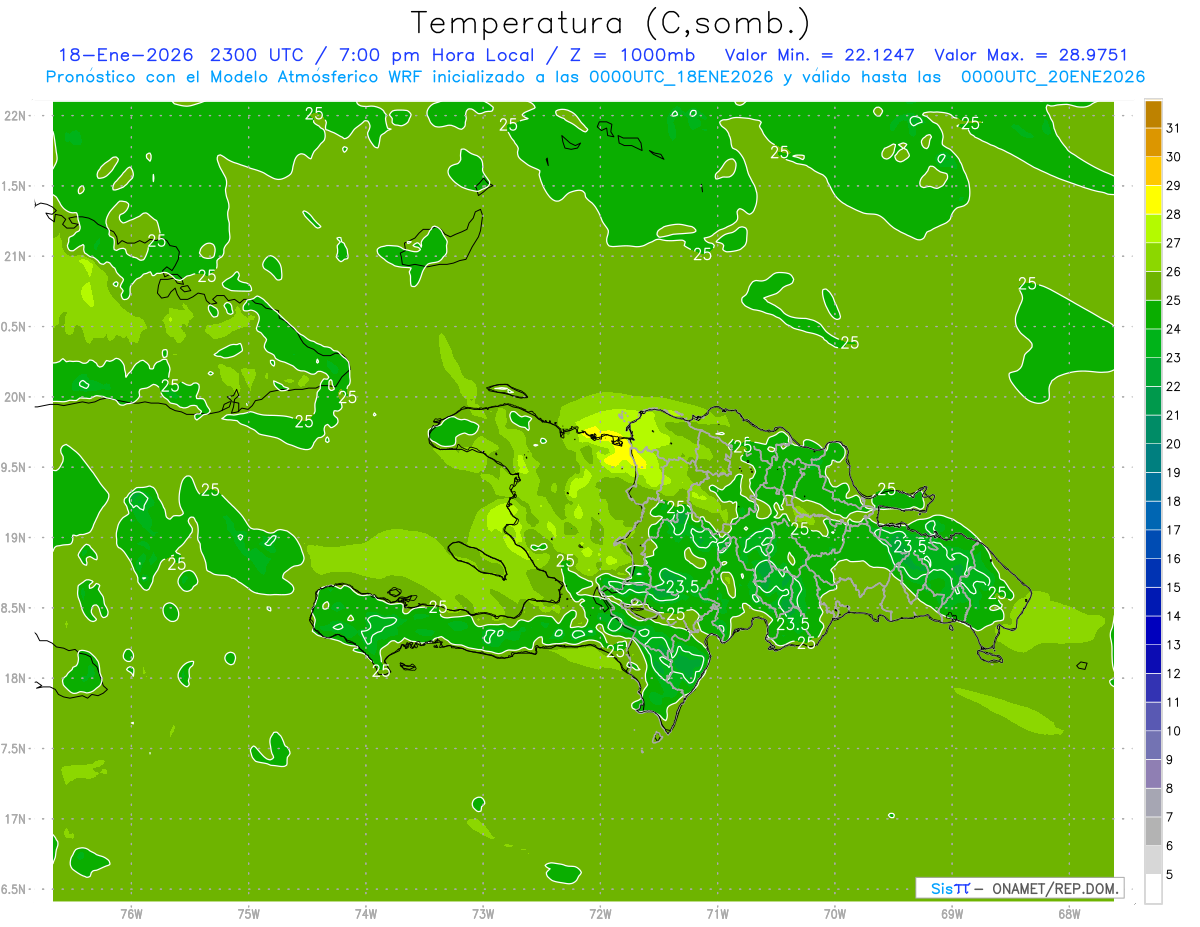Pick the olive-green swatch between 25 and 26
Viewport: 1200px width, 927px height.
click(x=1153, y=285)
